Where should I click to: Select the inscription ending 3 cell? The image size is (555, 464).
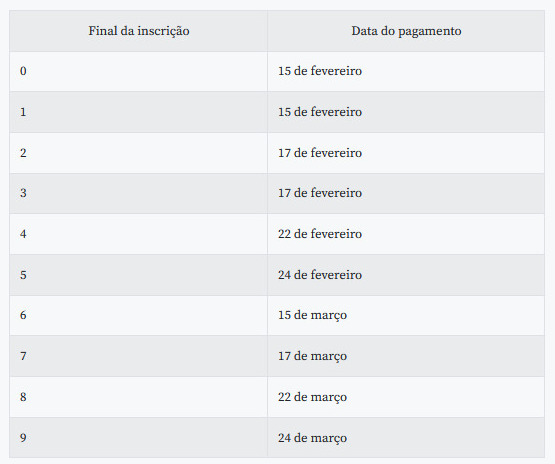pos(138,193)
